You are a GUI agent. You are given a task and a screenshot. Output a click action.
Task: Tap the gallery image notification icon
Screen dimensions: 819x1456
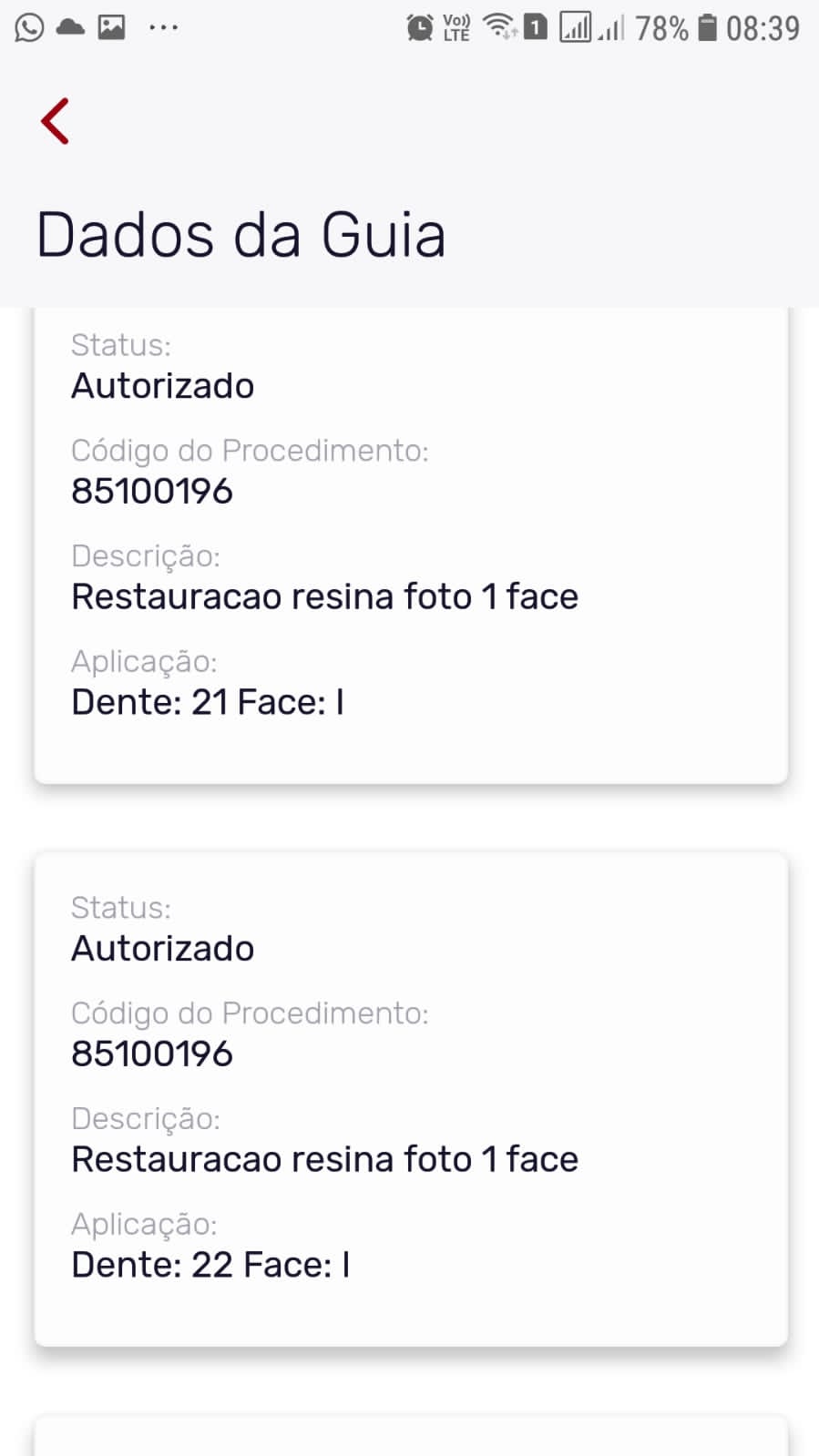tap(112, 27)
